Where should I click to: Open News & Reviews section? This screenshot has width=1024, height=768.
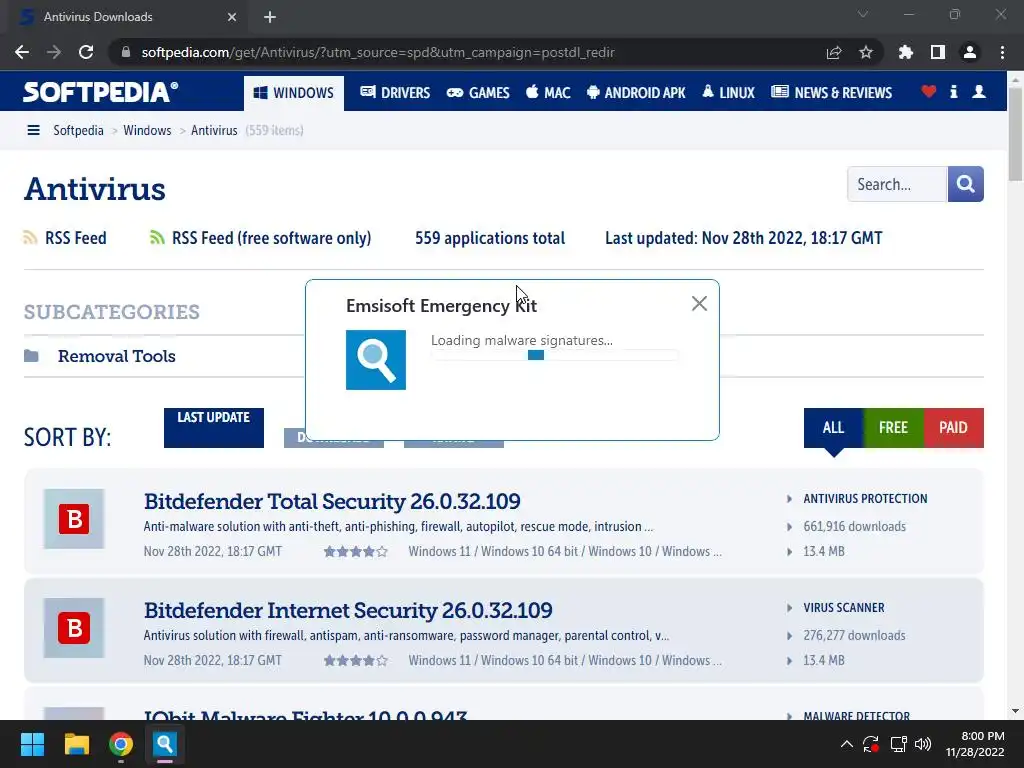831,93
